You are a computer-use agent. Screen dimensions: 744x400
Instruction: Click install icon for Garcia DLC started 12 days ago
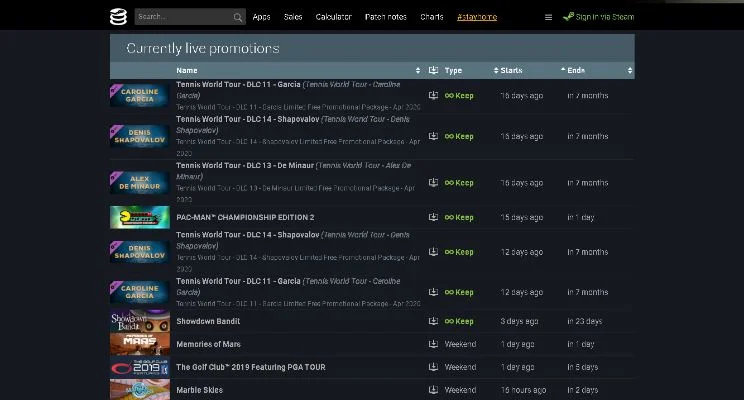(x=433, y=292)
